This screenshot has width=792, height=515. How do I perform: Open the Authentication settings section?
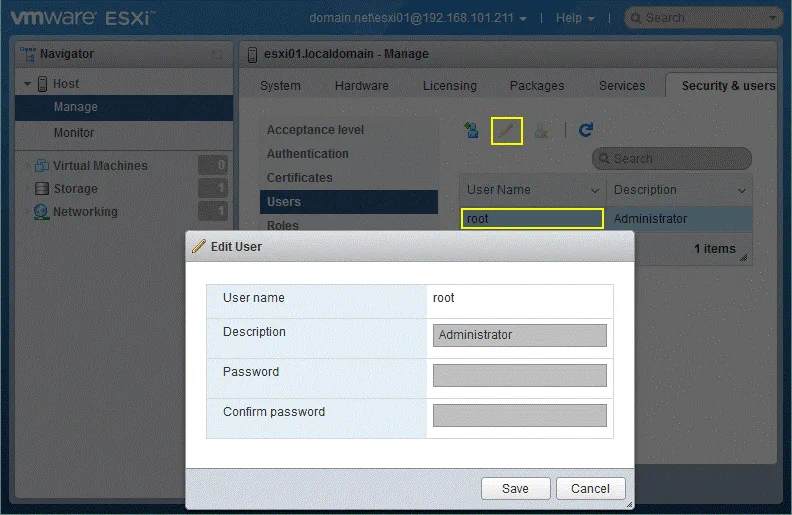[x=307, y=154]
